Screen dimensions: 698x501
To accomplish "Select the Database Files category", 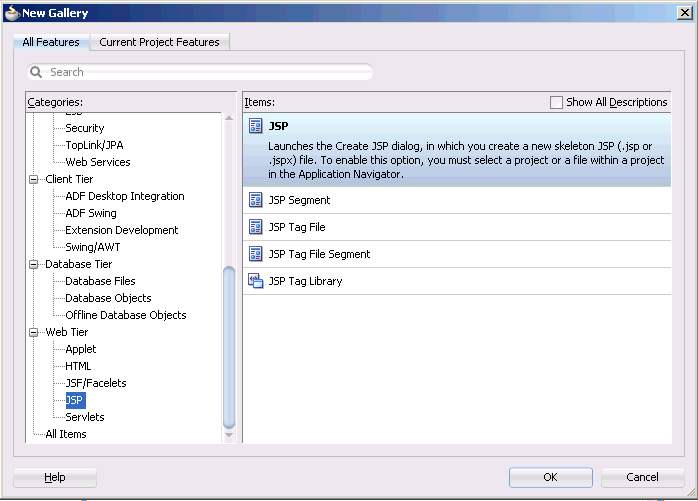I will [100, 281].
